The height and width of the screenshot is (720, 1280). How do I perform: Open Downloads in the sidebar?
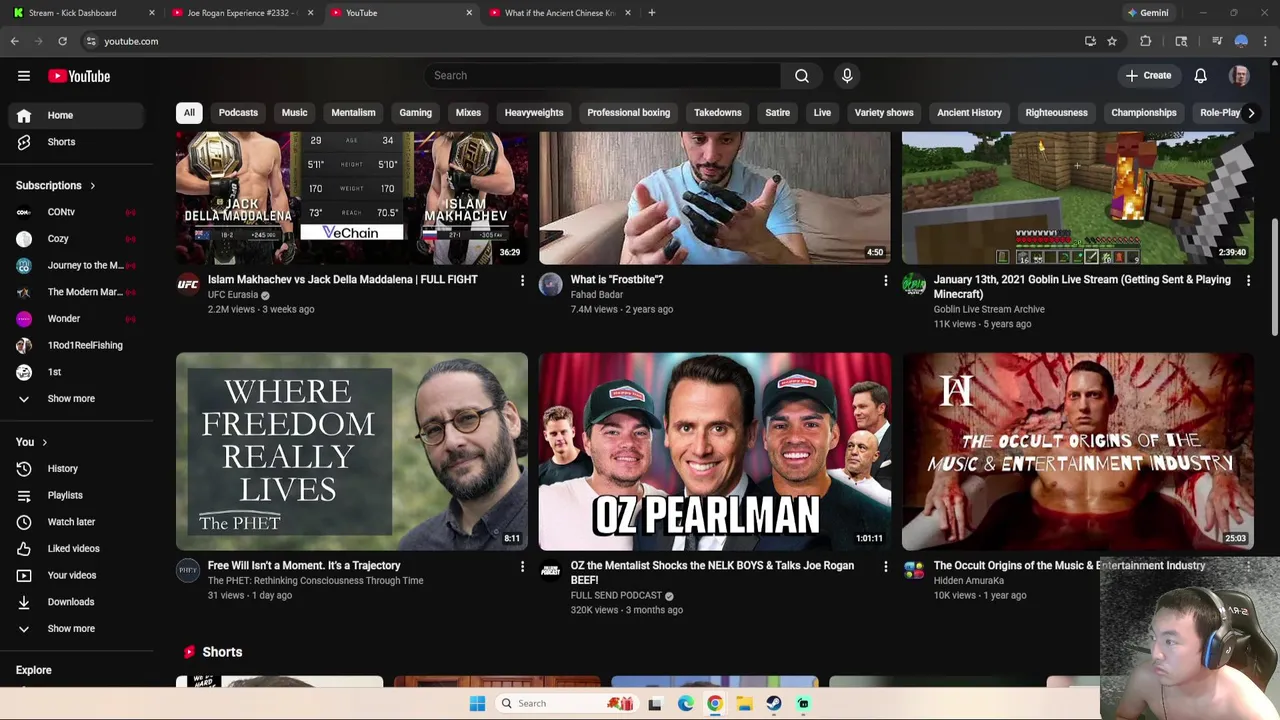76,602
